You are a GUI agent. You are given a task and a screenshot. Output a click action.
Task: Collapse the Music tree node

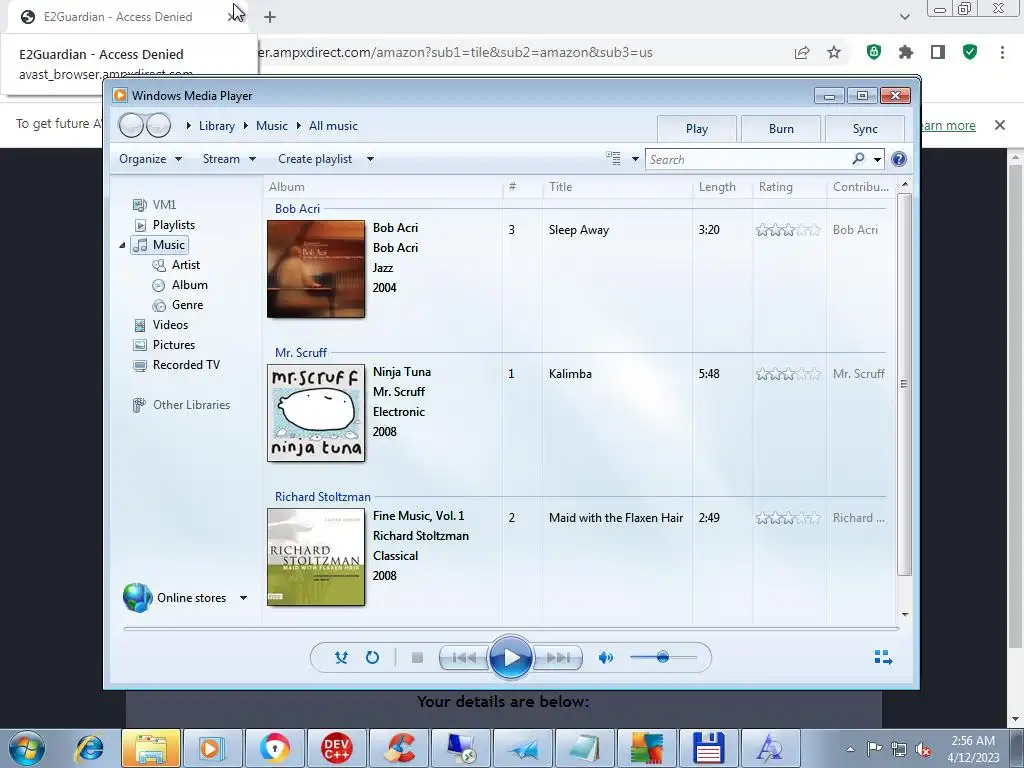click(122, 245)
